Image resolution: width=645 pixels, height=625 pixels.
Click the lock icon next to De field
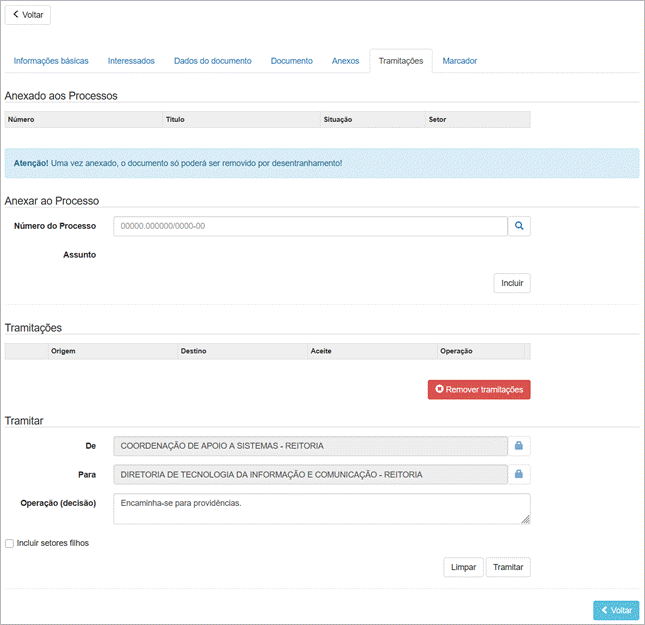point(519,446)
